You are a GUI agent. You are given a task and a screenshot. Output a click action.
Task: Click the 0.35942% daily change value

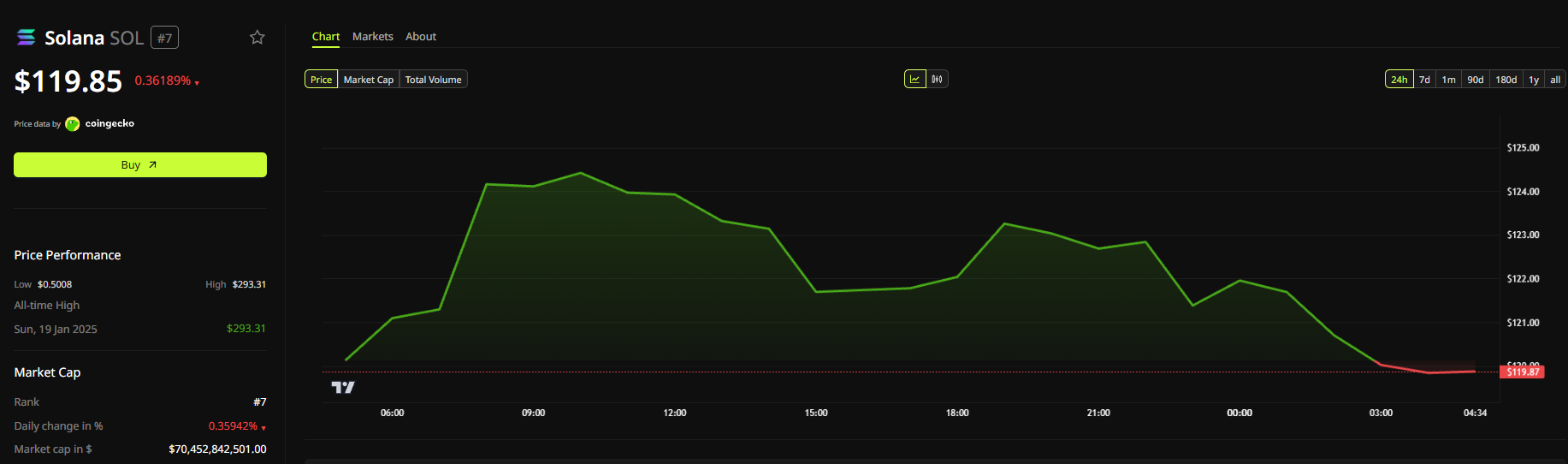coord(237,426)
